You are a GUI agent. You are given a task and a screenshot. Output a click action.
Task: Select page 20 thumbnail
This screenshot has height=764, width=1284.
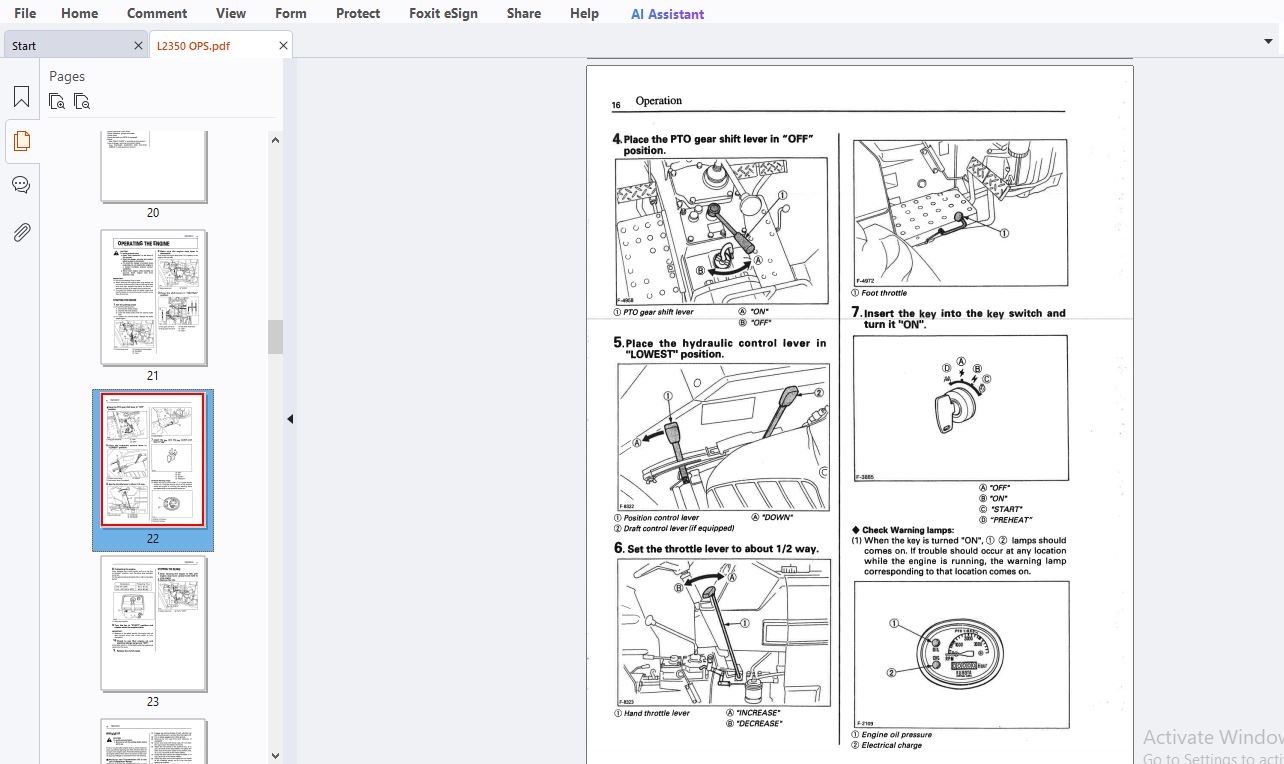click(x=153, y=166)
